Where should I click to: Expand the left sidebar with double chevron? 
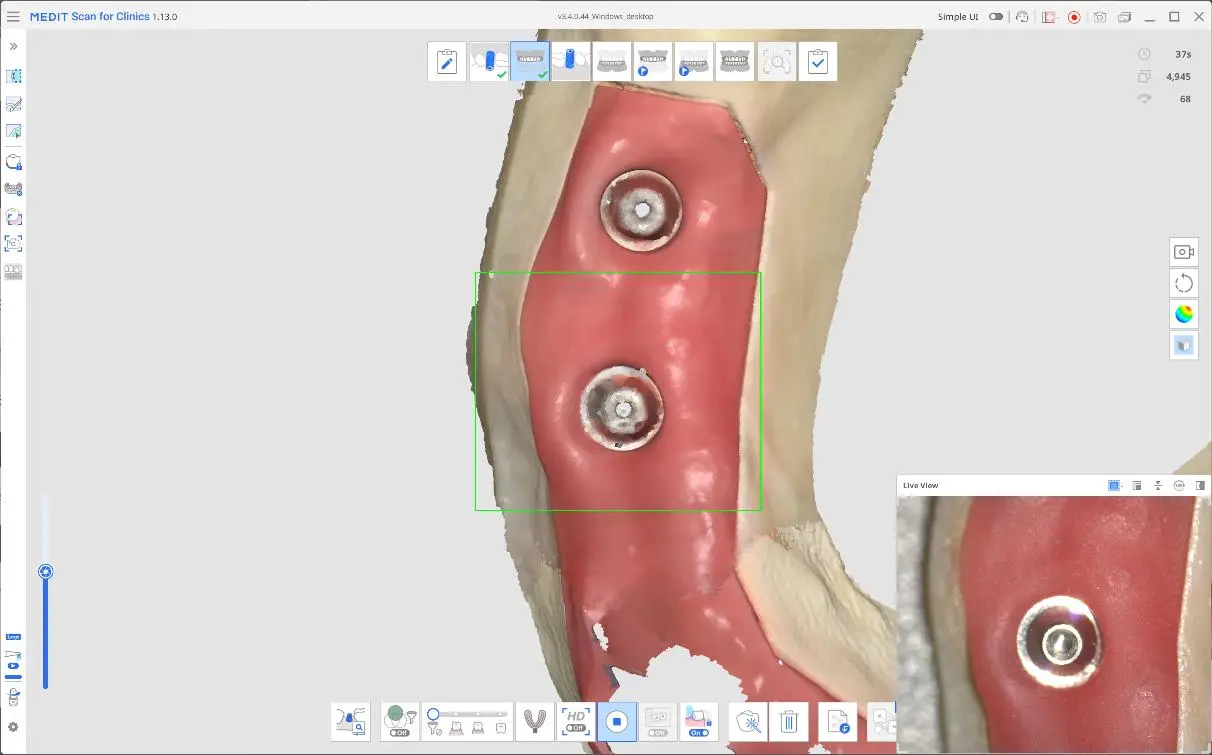click(x=13, y=46)
